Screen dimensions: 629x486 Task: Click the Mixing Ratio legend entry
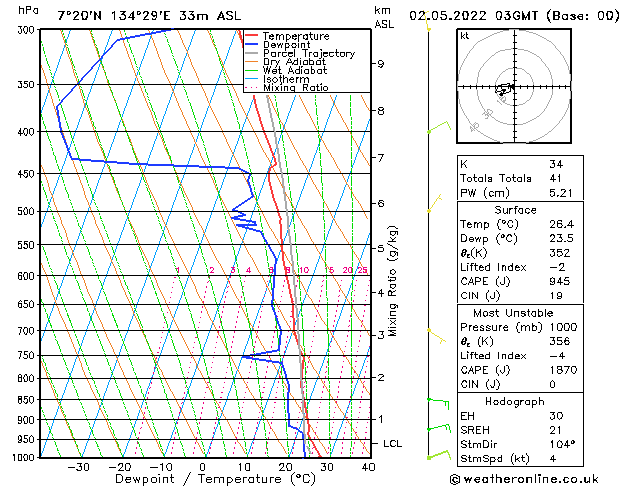coord(296,87)
